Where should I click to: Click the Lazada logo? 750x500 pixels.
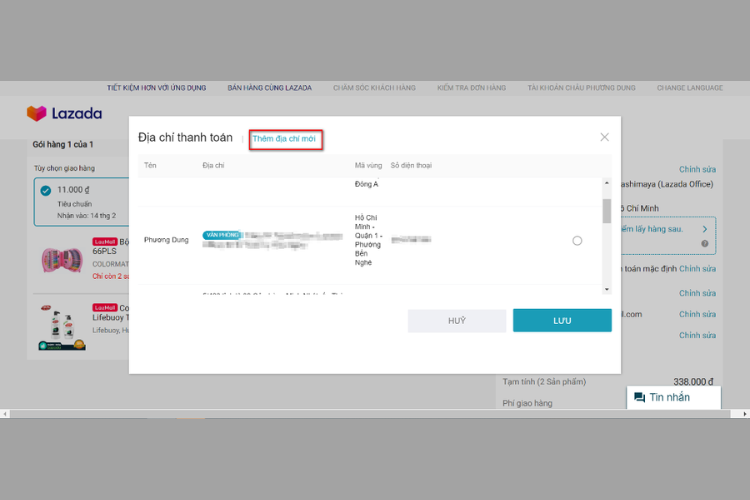click(64, 113)
